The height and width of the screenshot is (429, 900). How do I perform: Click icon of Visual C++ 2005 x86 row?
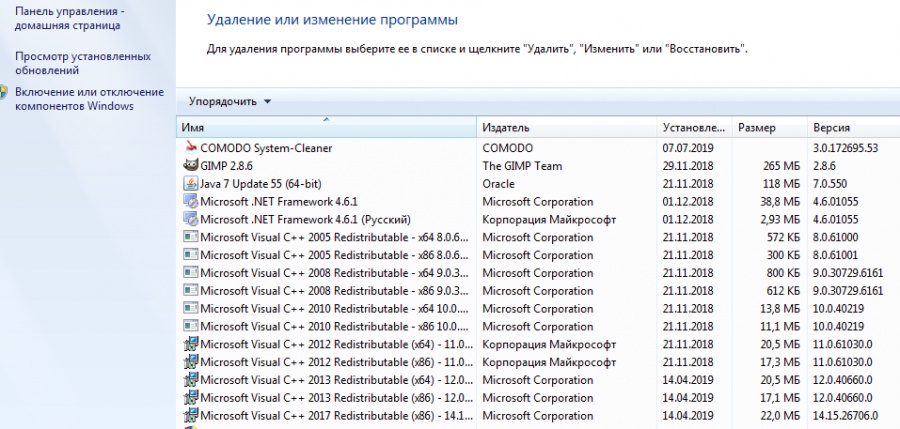pyautogui.click(x=191, y=255)
